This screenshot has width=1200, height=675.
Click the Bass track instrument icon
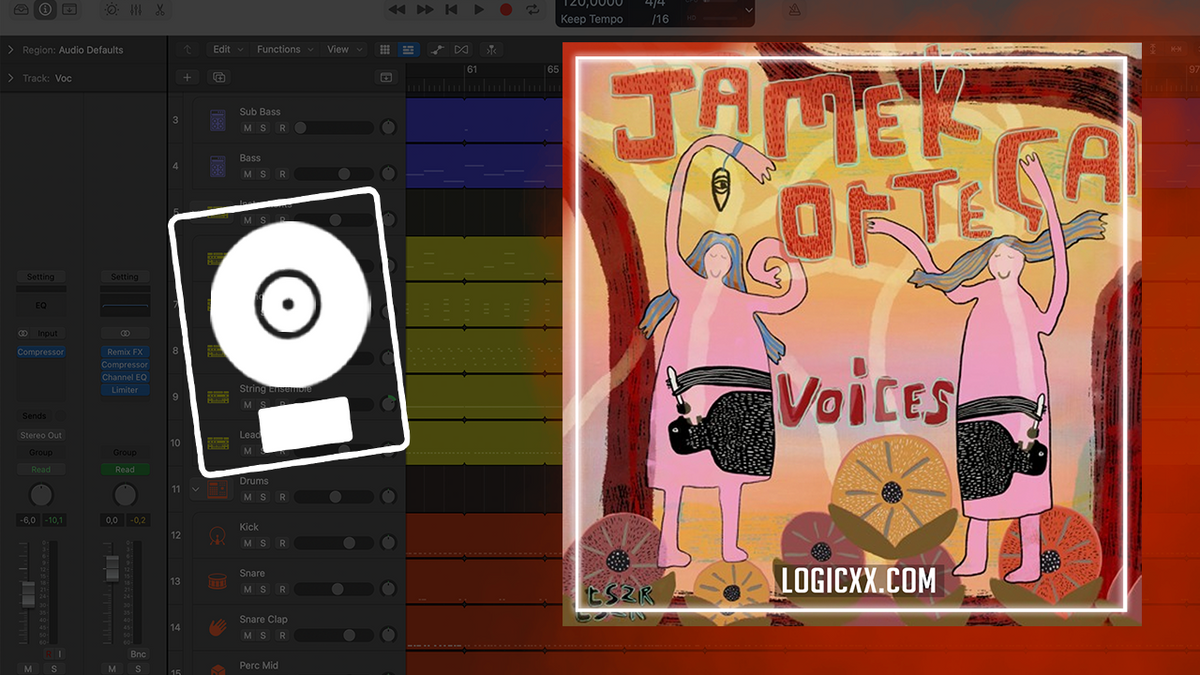tap(217, 166)
